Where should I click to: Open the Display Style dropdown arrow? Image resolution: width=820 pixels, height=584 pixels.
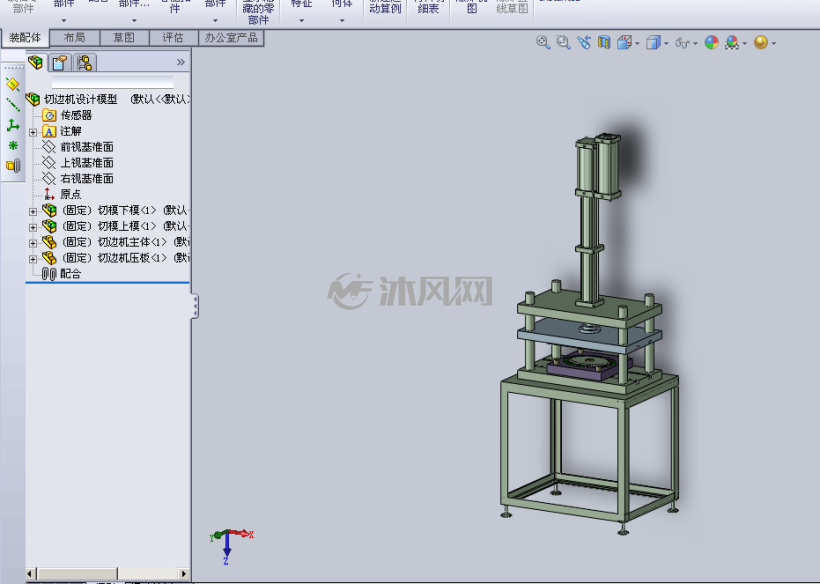click(666, 43)
